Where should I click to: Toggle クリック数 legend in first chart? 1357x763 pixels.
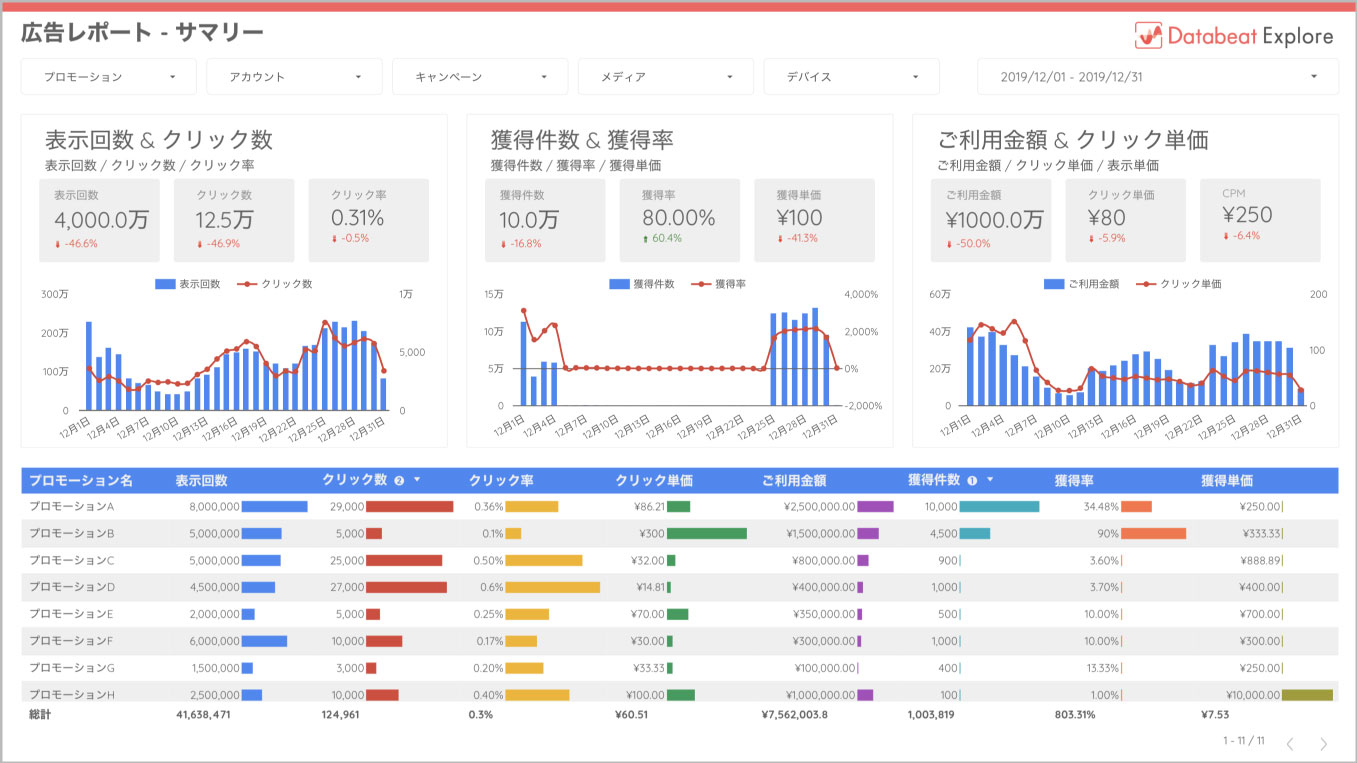pyautogui.click(x=275, y=284)
